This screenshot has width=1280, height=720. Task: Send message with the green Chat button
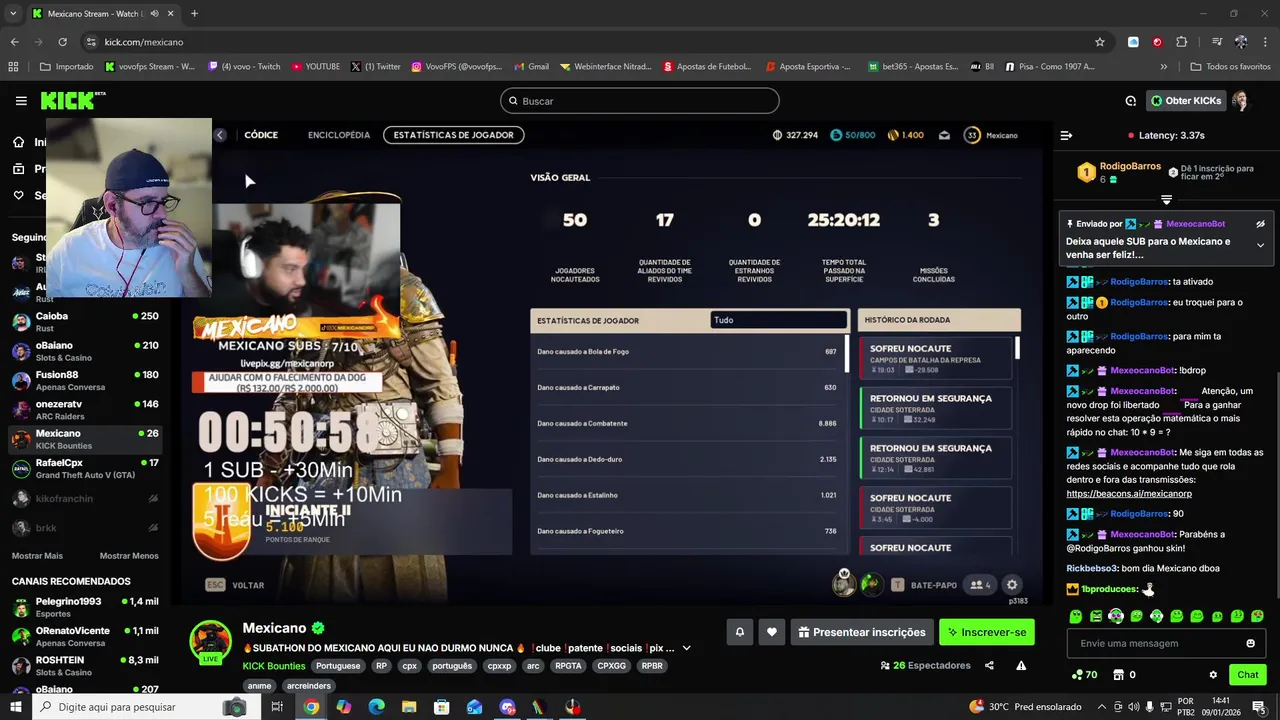[x=1247, y=675]
